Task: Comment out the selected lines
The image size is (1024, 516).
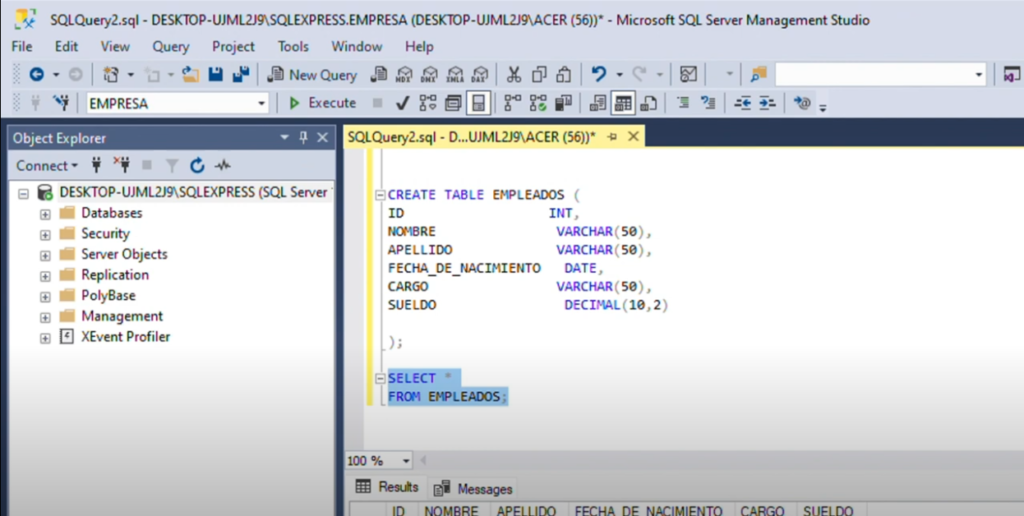Action: point(683,103)
